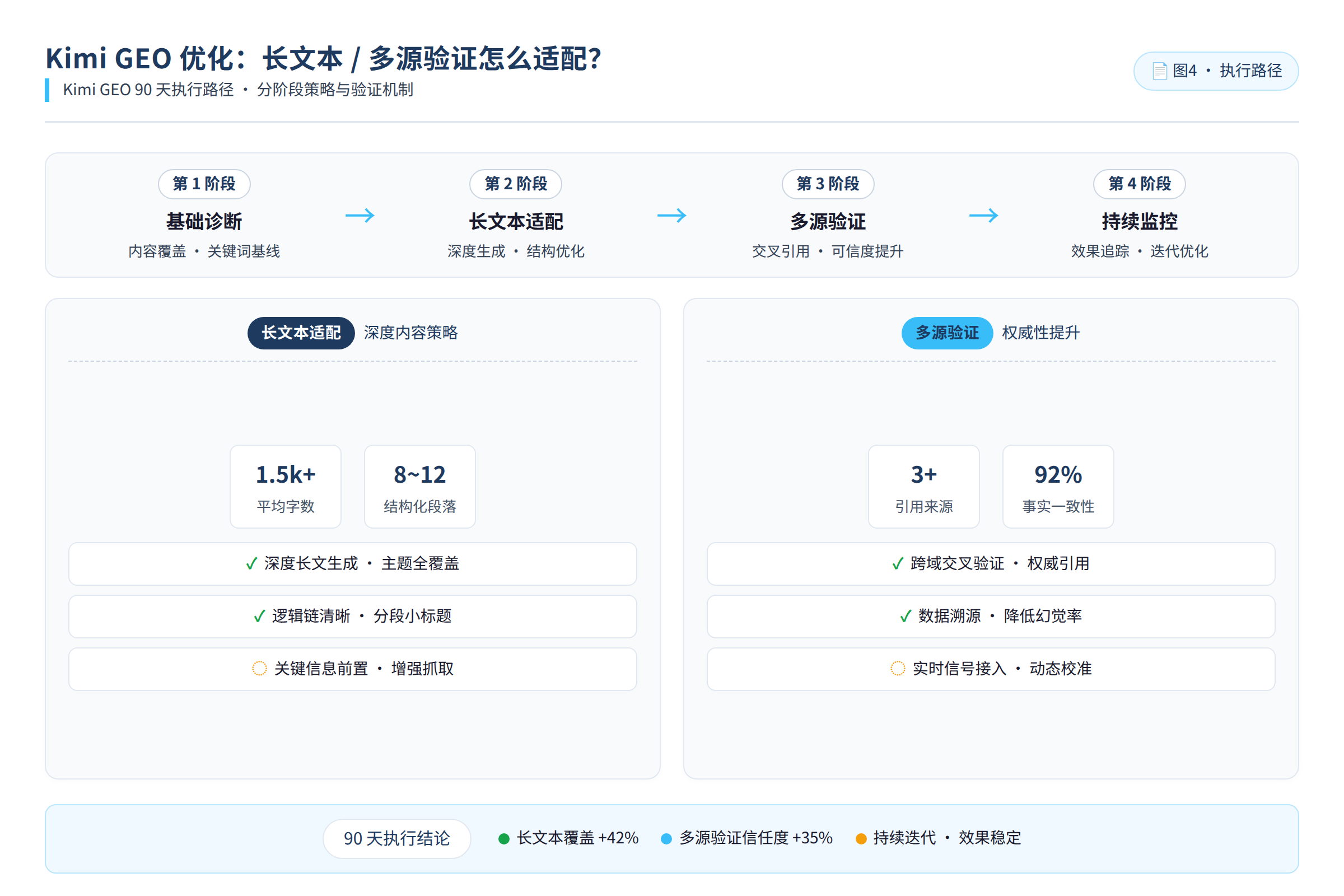
Task: Click the document icon beside 图4
Action: coord(1159,71)
